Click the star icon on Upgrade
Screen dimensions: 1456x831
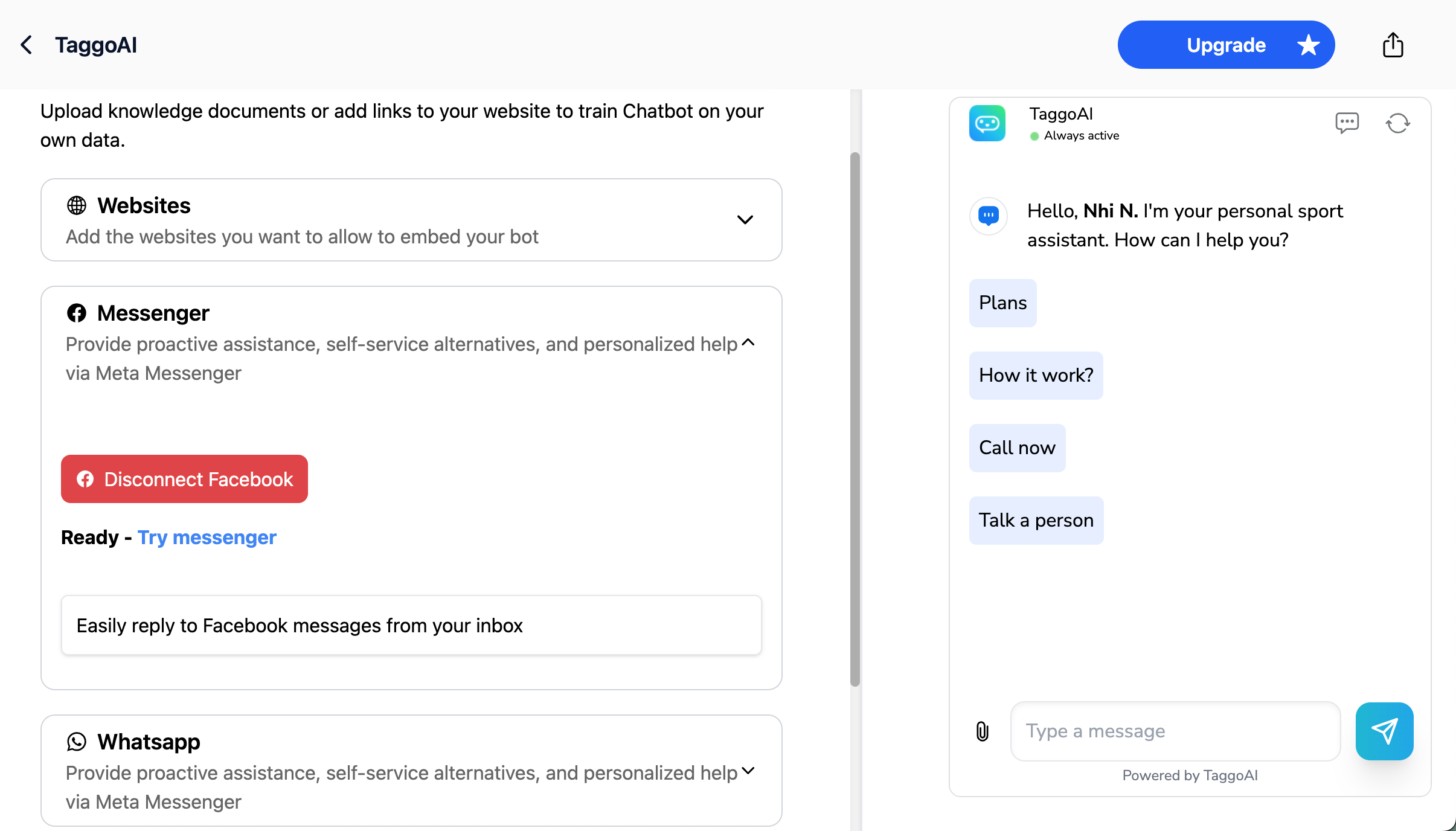point(1308,45)
